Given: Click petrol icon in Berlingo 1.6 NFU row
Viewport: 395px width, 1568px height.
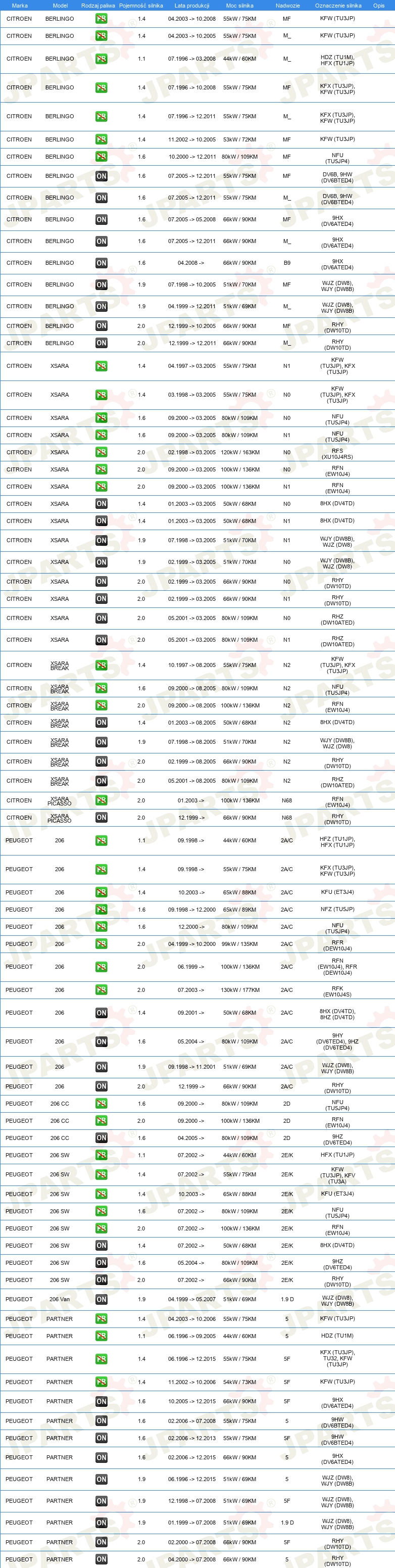Looking at the screenshot, I should 101,157.
